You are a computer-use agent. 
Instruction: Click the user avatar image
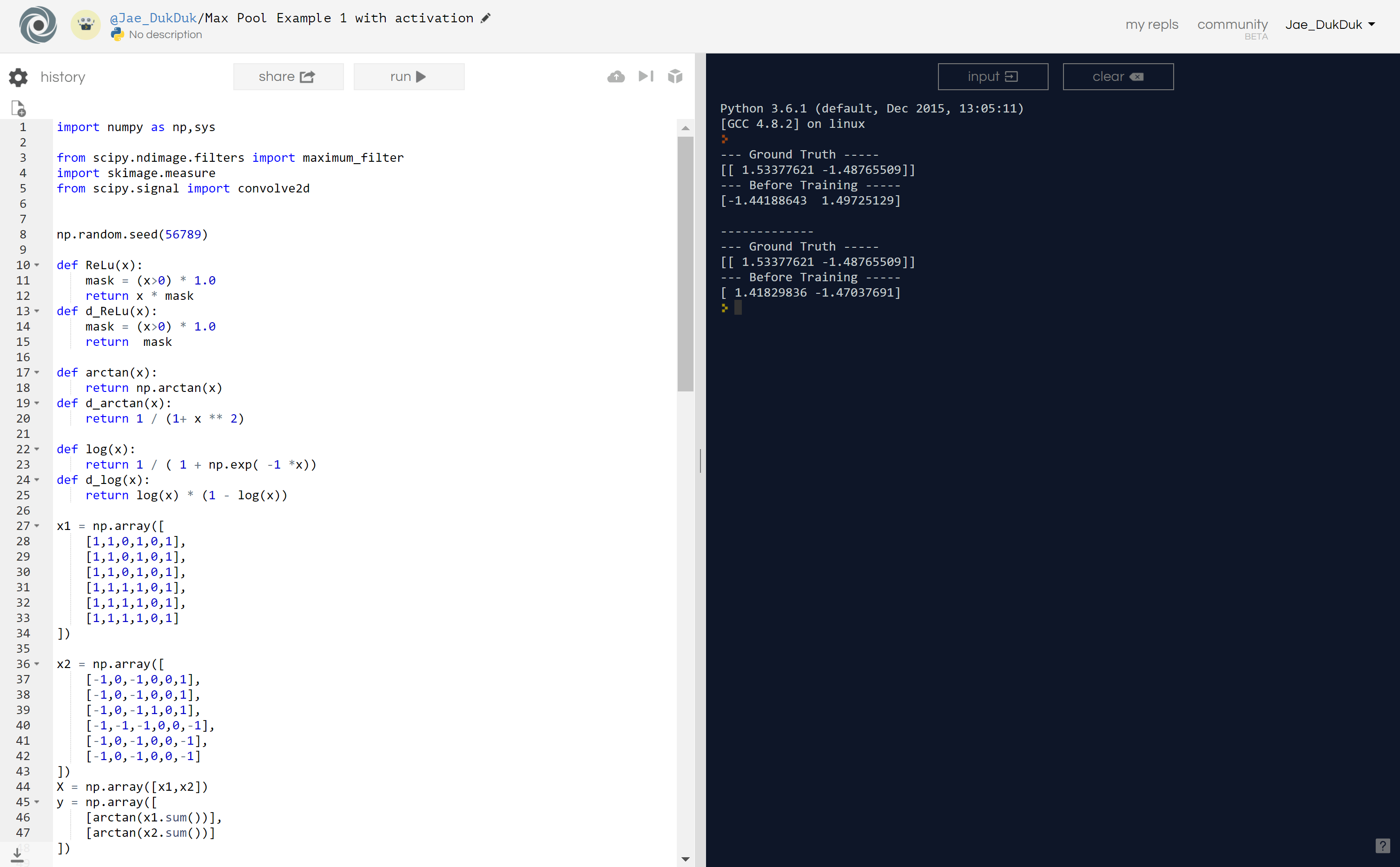pos(86,25)
